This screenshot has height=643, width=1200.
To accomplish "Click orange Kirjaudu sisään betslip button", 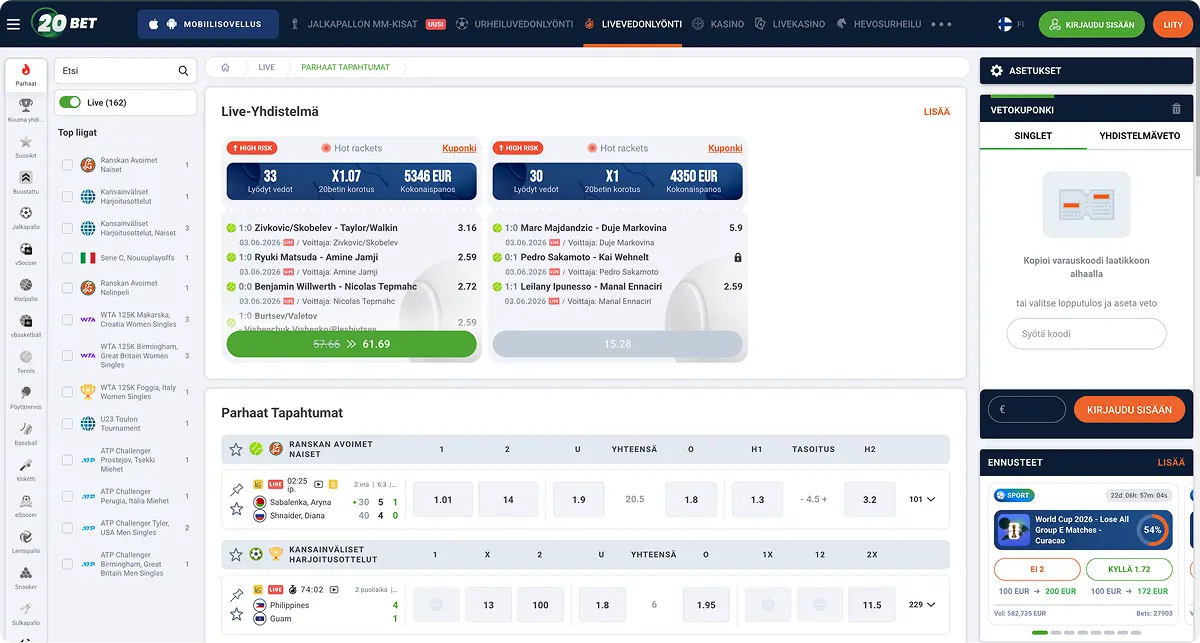I will click(1129, 409).
